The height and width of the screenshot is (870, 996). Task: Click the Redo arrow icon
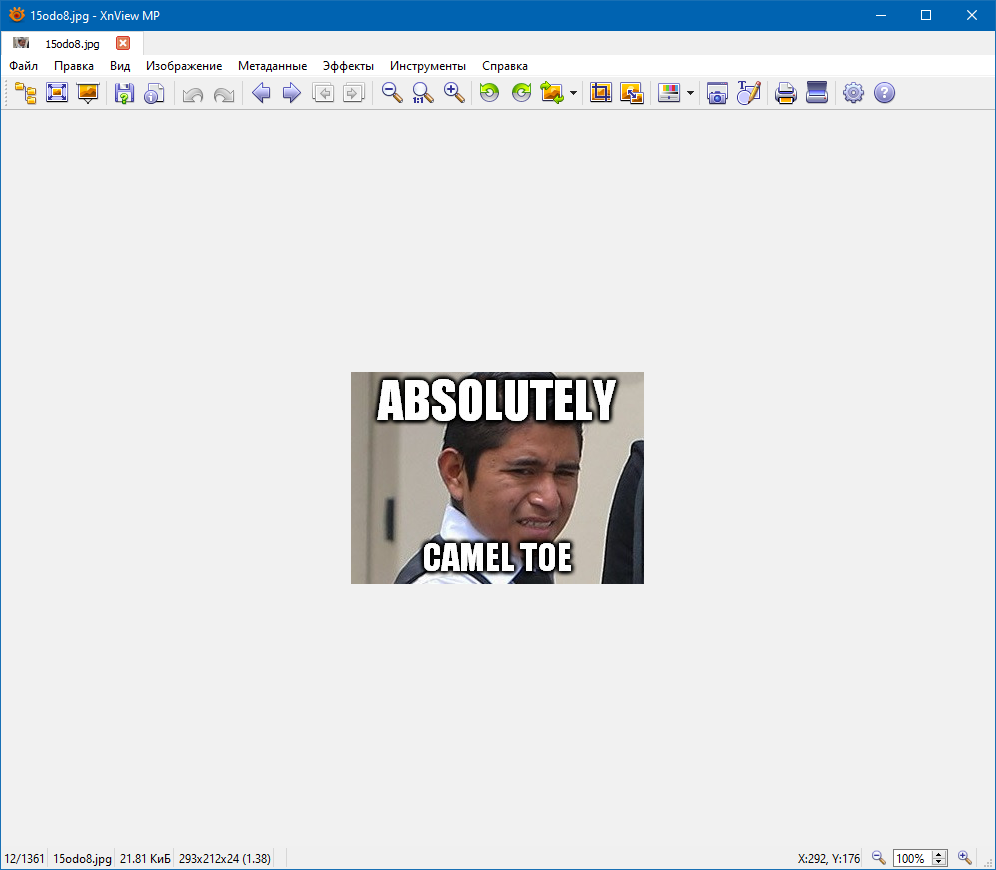pos(224,94)
